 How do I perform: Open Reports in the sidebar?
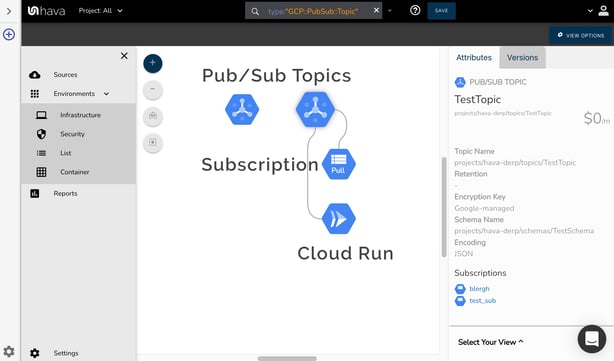pos(65,193)
